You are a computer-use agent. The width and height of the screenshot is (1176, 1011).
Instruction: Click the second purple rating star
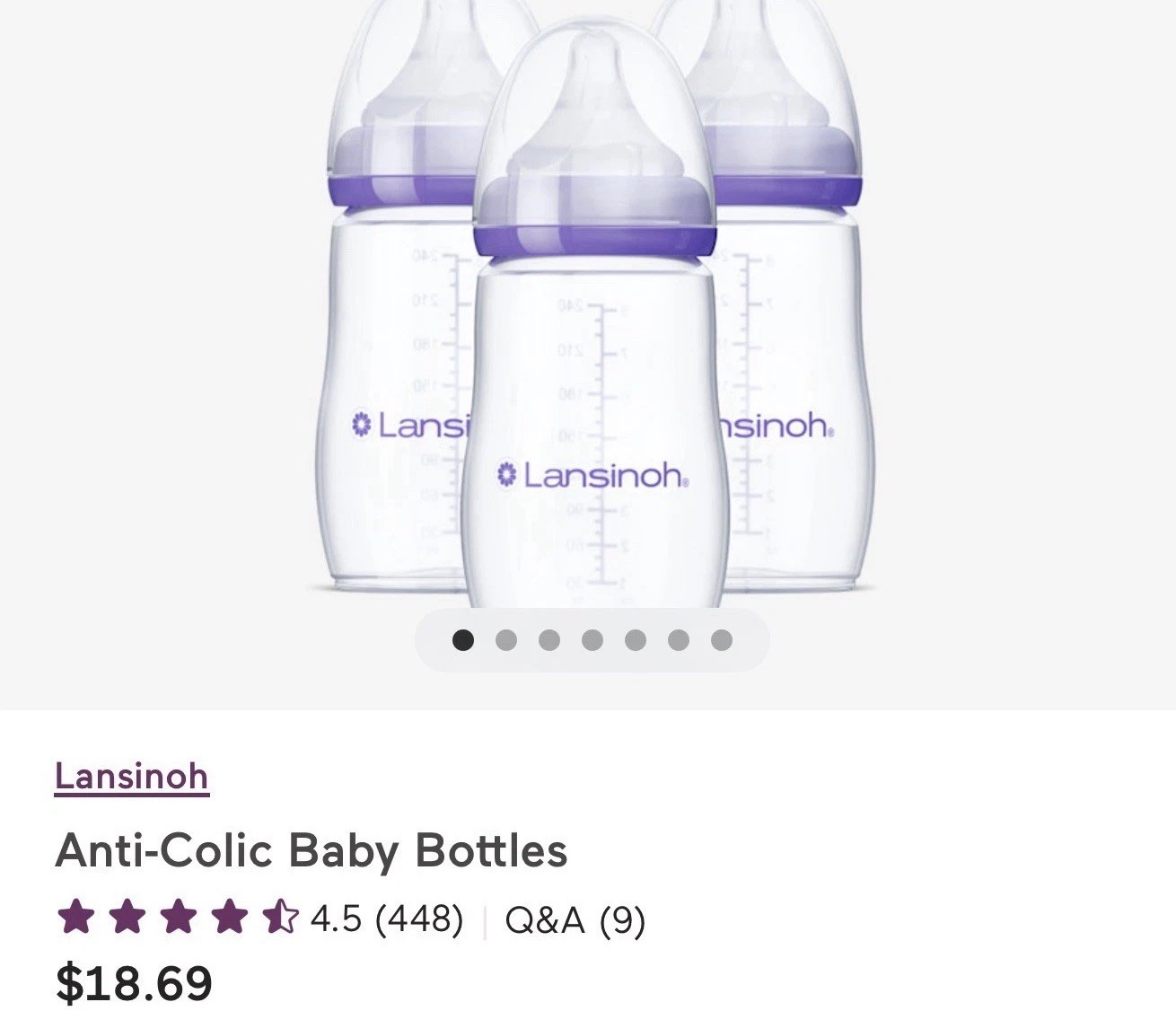pos(127,918)
